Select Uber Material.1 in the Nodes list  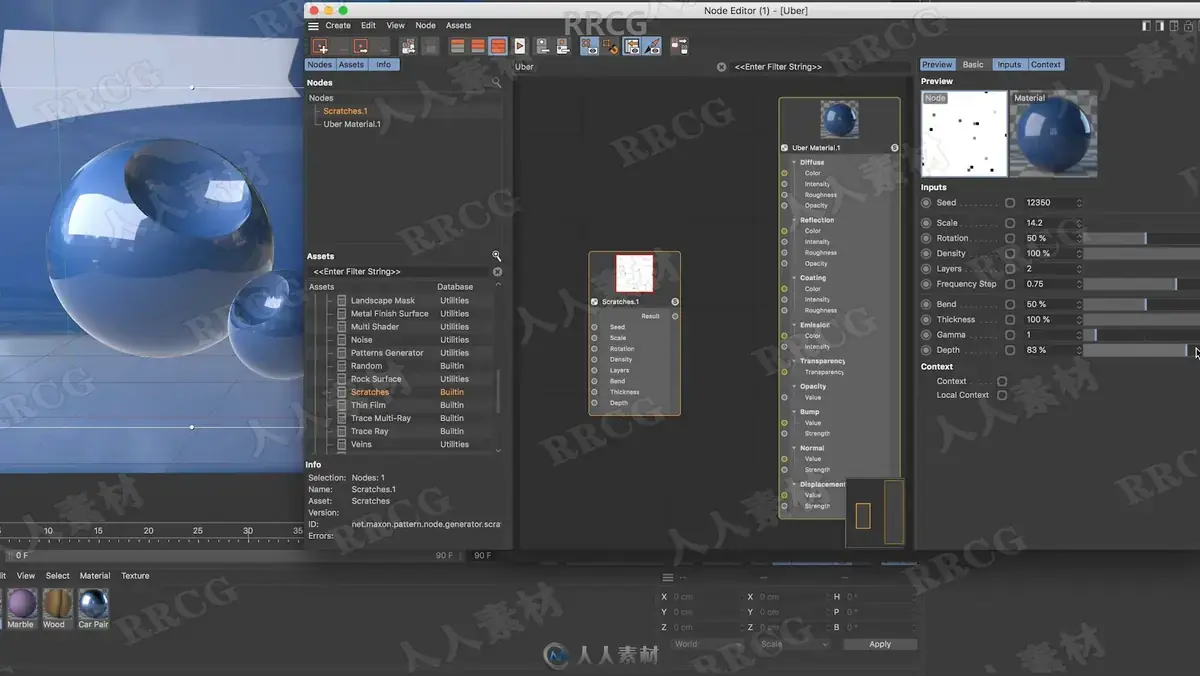pyautogui.click(x=352, y=124)
